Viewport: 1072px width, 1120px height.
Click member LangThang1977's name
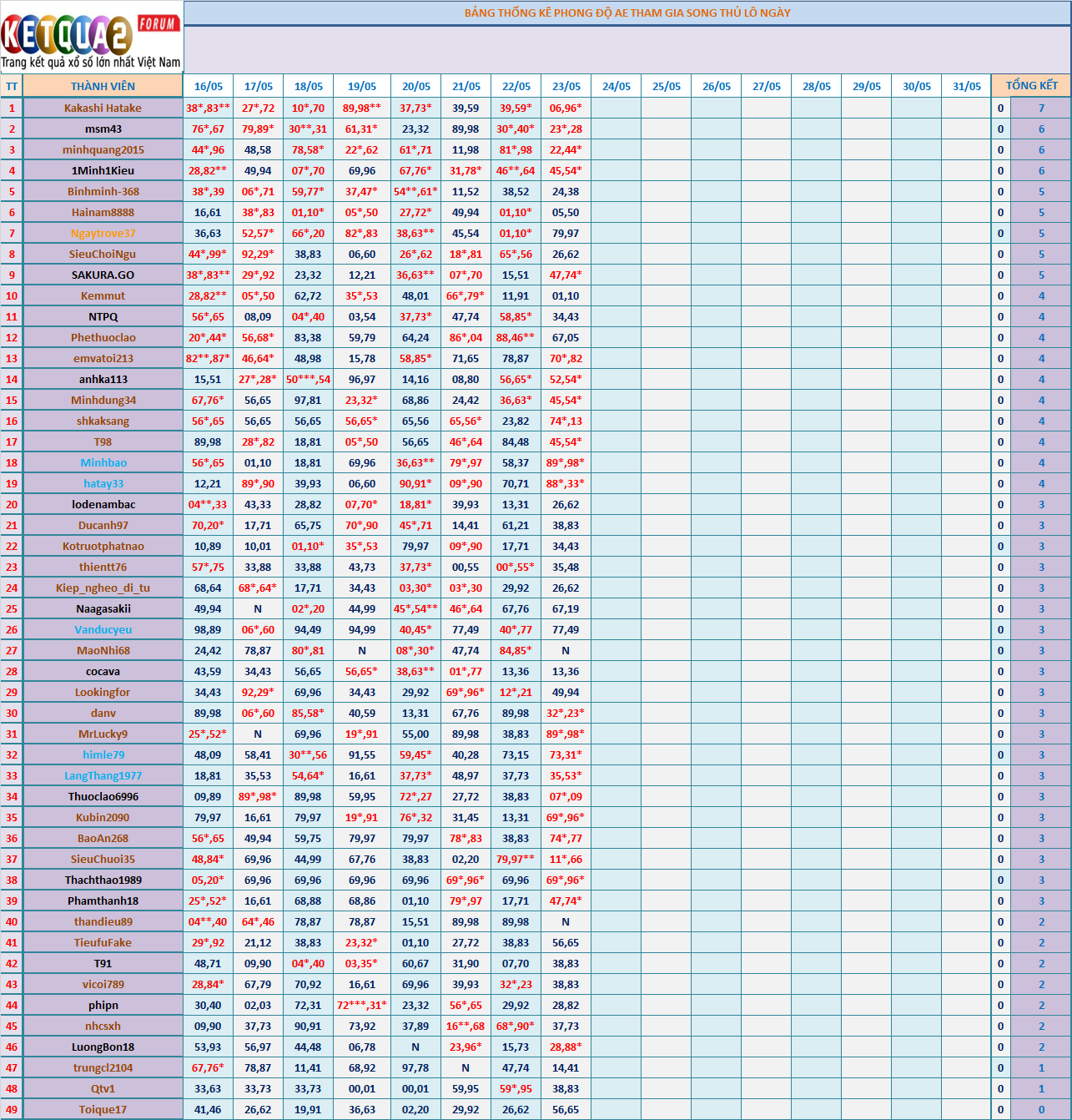coord(103,775)
